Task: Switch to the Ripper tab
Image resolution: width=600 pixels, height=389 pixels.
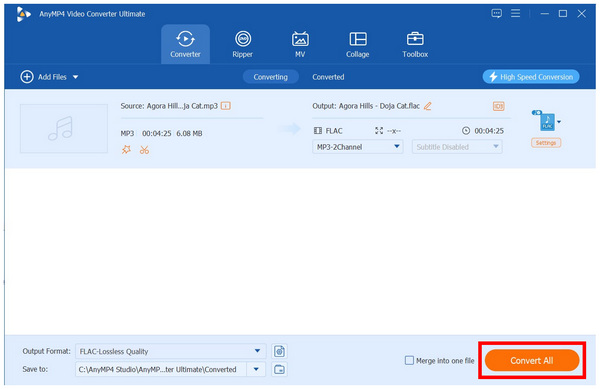Action: 243,44
